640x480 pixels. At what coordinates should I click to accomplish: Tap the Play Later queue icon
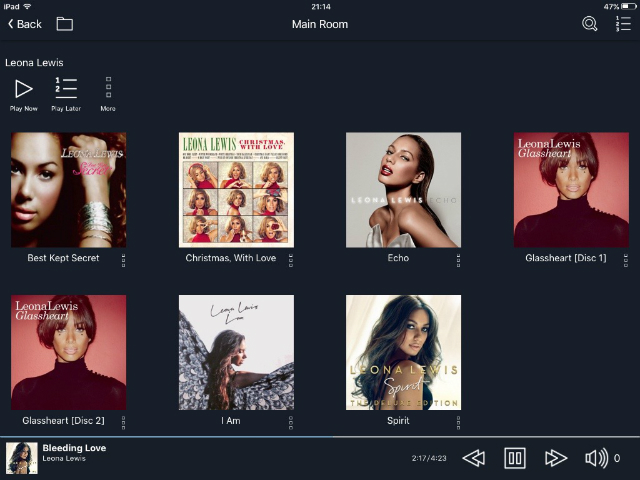[66, 88]
